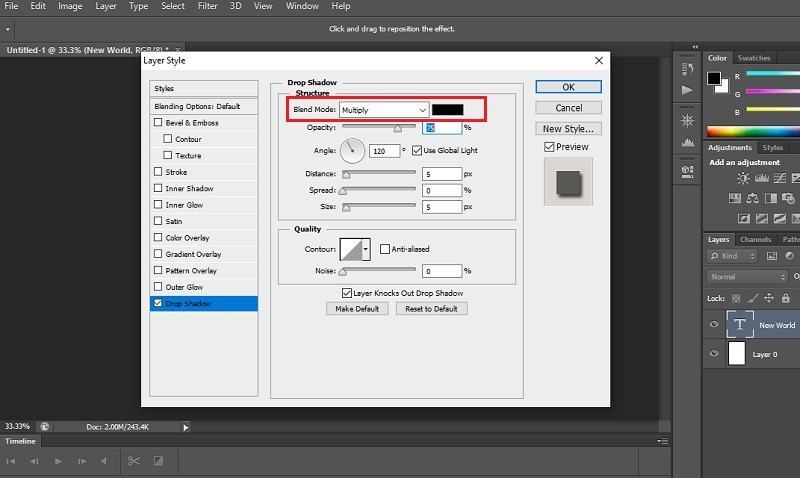Lock image pixels brush icon
This screenshot has height=478, width=800.
coord(753,298)
